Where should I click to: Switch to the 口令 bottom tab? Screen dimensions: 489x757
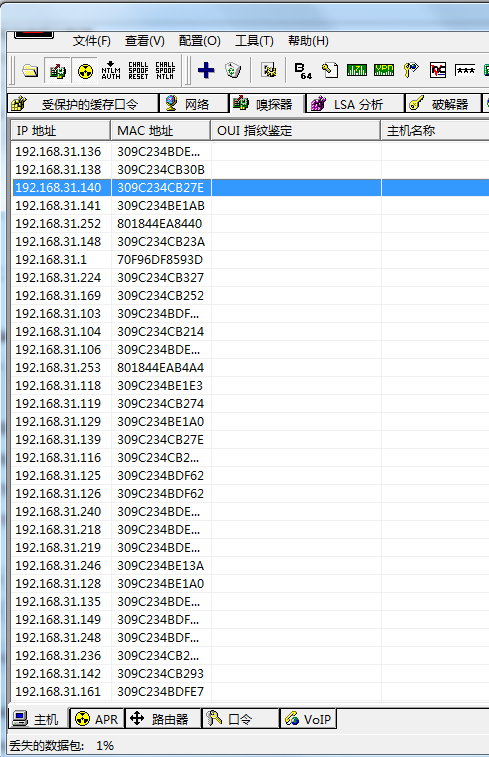click(x=240, y=719)
